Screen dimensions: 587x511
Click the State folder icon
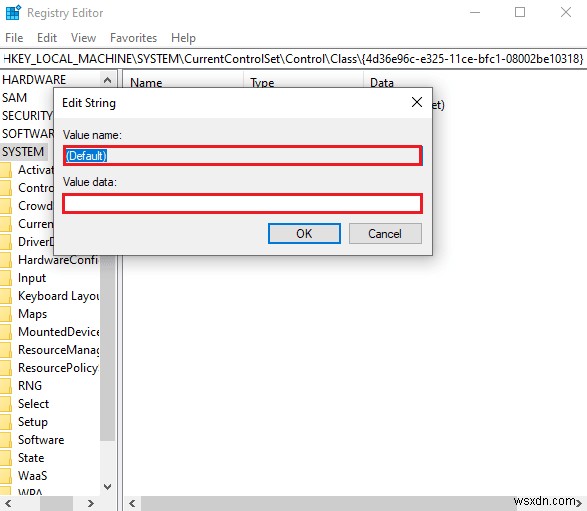pyautogui.click(x=6, y=457)
